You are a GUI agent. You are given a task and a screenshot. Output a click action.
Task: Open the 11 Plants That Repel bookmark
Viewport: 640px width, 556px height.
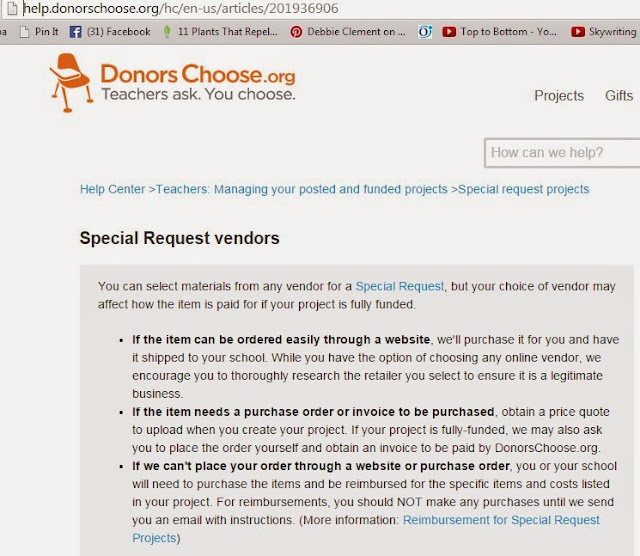[x=220, y=32]
